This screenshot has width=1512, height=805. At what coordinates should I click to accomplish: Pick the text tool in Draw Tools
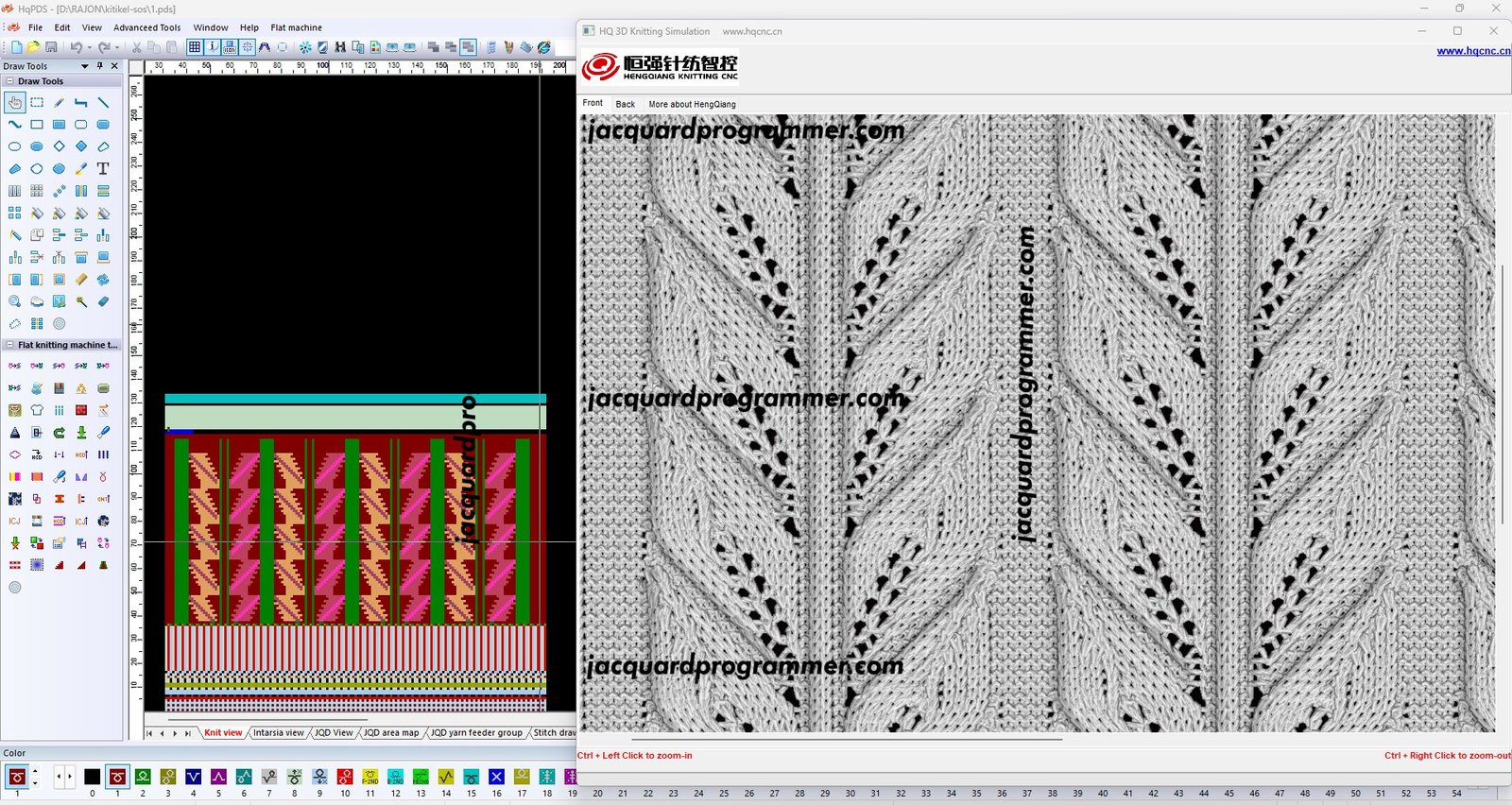tap(103, 169)
